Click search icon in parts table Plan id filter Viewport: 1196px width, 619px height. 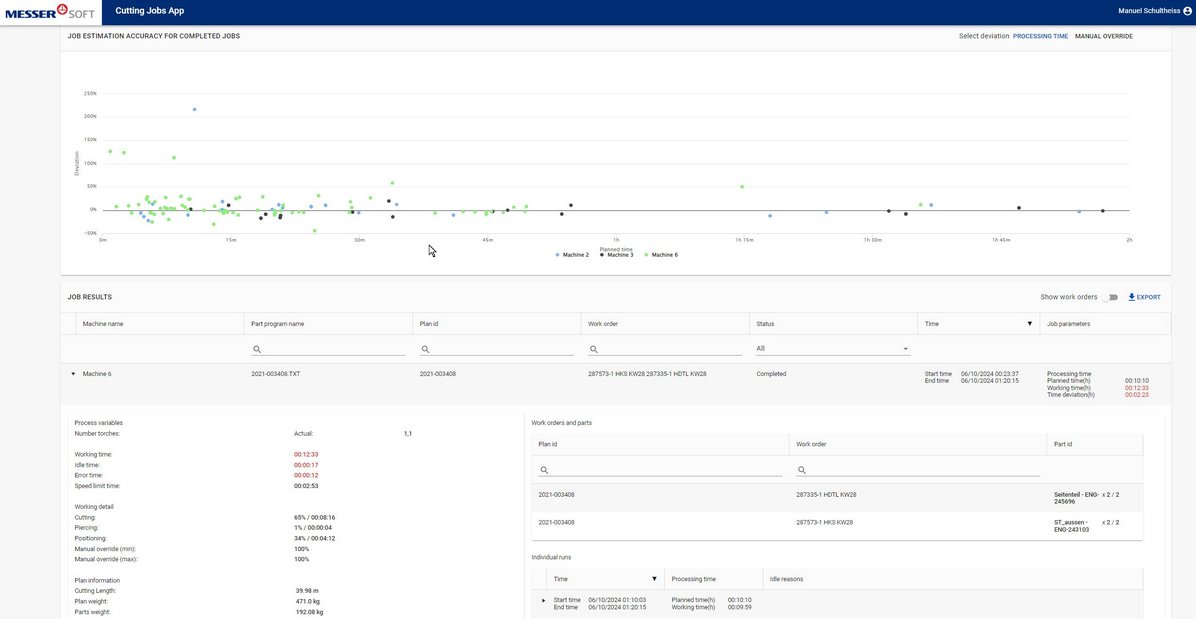[x=544, y=469]
